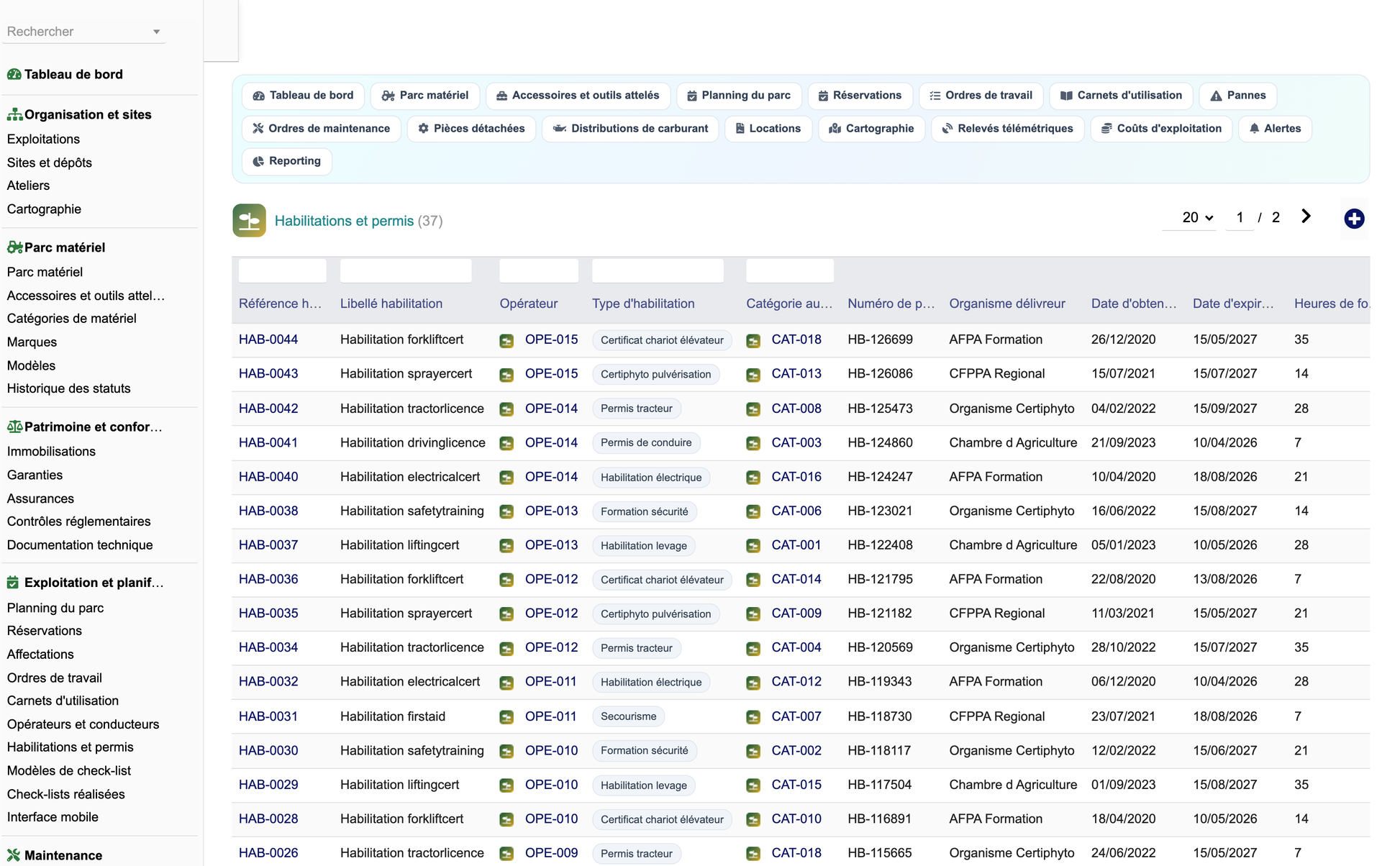
Task: Open record HAB-0029
Action: [268, 785]
